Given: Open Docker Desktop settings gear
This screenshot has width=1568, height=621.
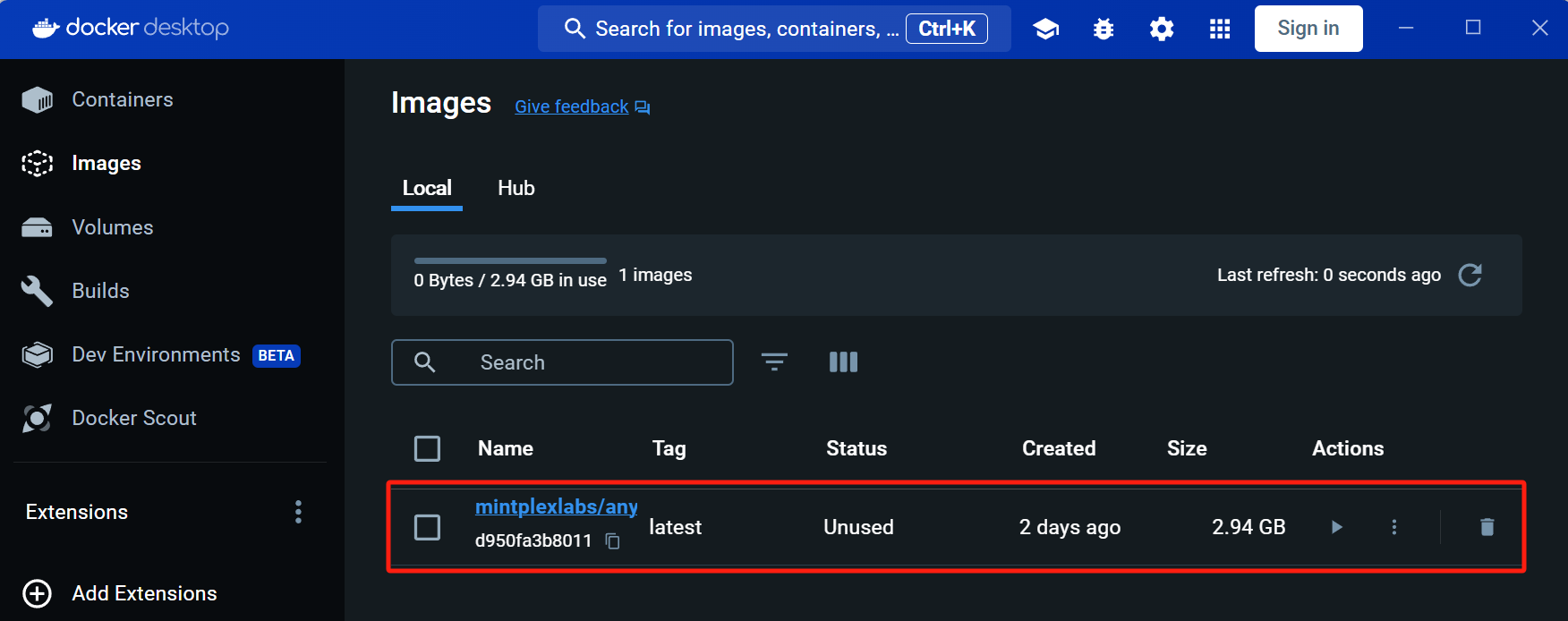Looking at the screenshot, I should point(1161,28).
